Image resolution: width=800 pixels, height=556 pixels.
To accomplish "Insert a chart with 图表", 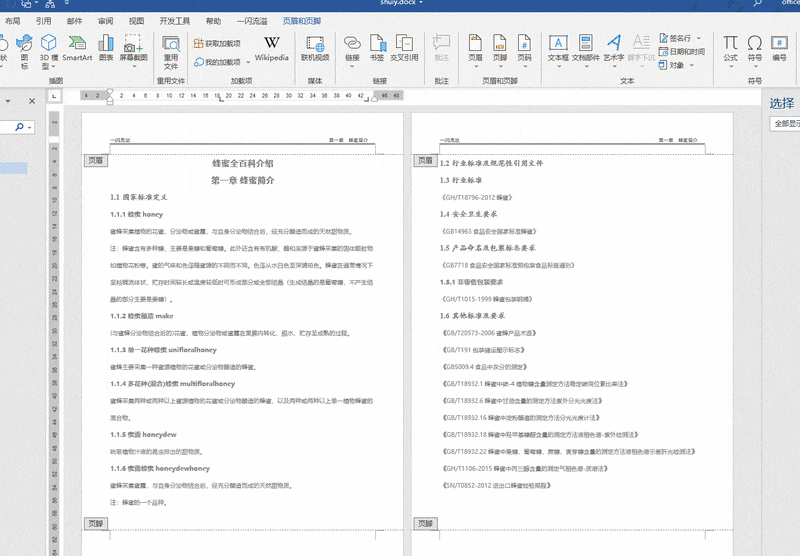I will tap(106, 48).
